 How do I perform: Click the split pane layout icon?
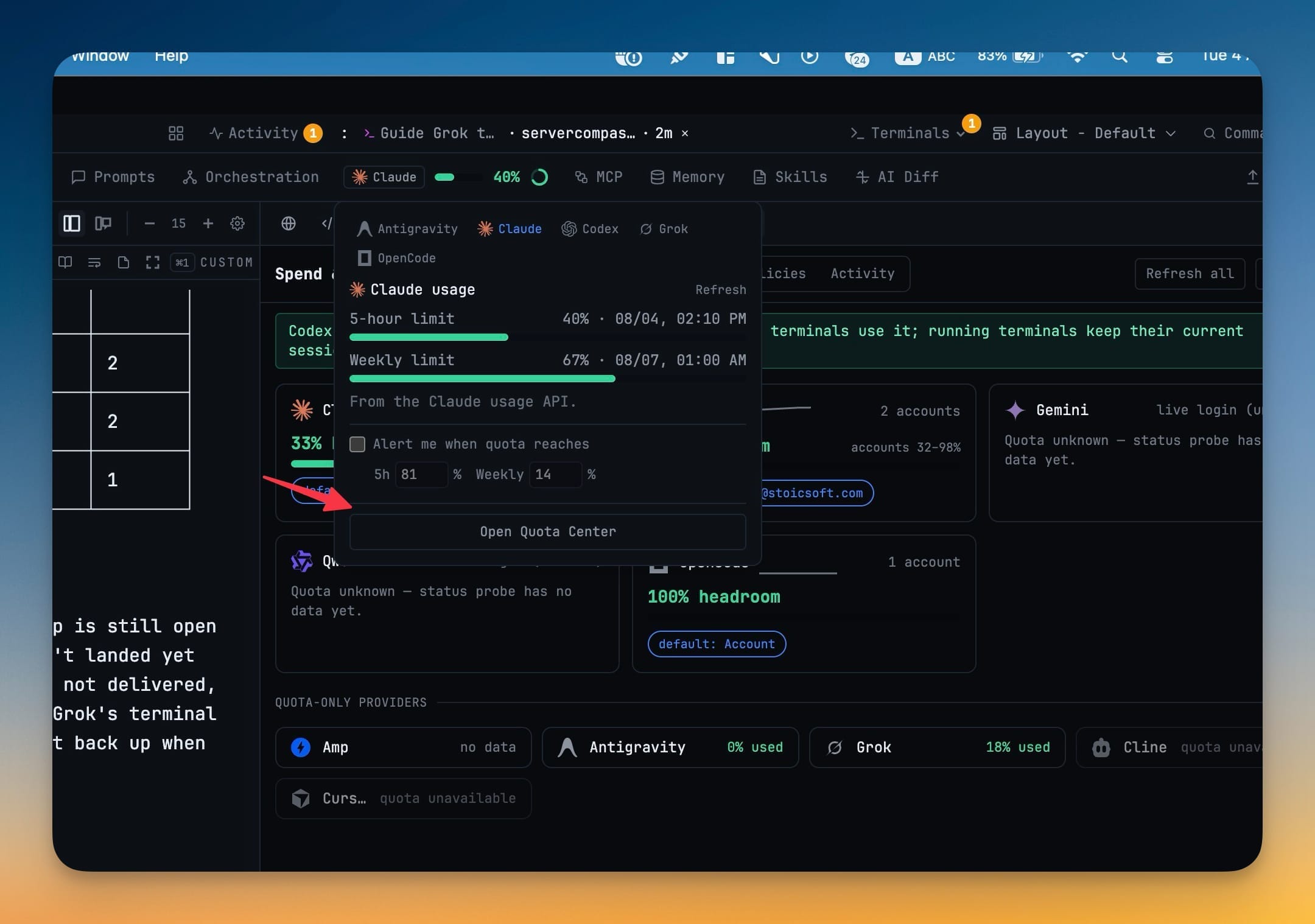(x=103, y=223)
